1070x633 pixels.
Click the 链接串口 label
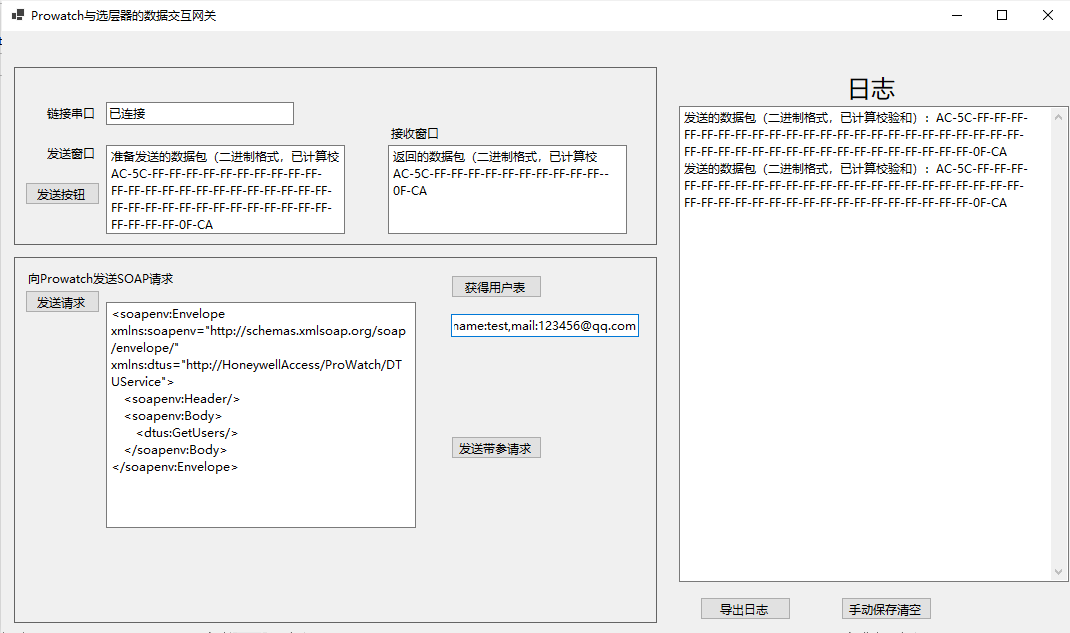point(70,114)
